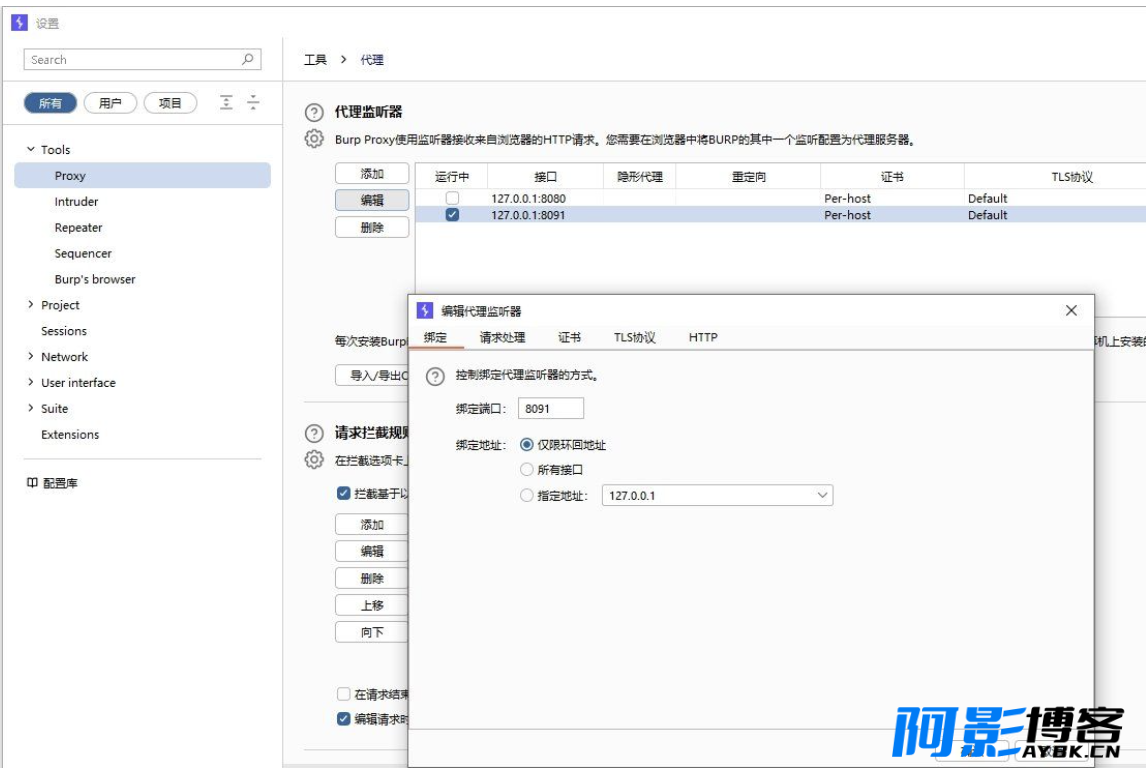The image size is (1146, 768).
Task: Click the search magnifier icon in the Search box
Action: point(248,60)
